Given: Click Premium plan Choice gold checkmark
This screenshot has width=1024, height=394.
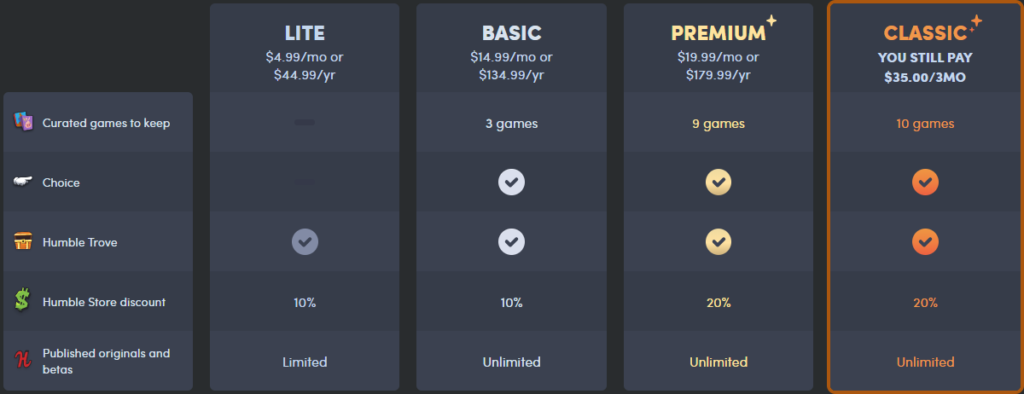Looking at the screenshot, I should (718, 182).
